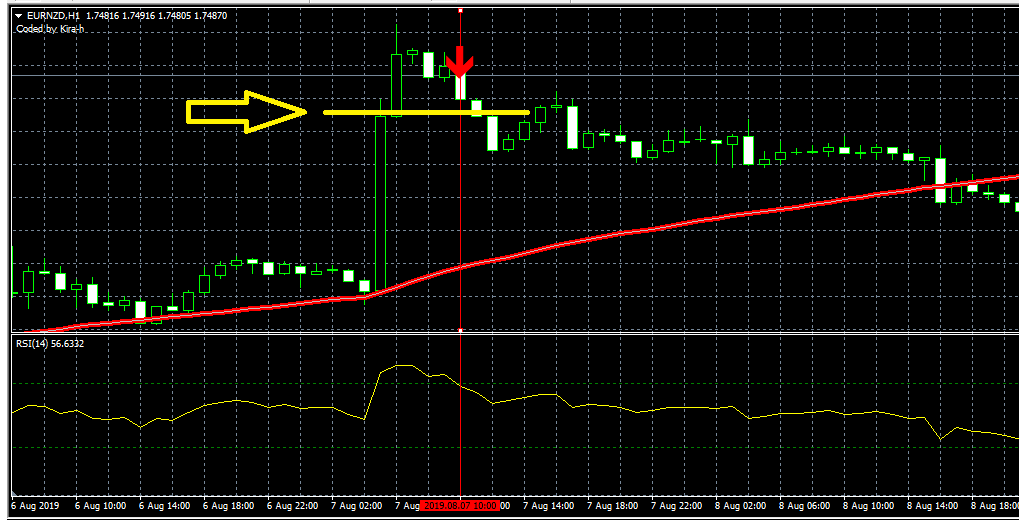The width and height of the screenshot is (1020, 520).
Task: Click the '8 Aug 06:00' time axis label
Action: coord(805,506)
